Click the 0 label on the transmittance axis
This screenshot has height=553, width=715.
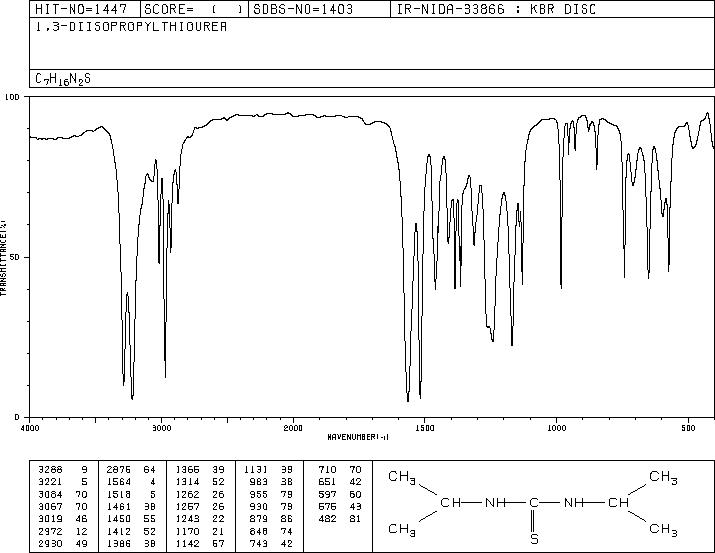(17, 417)
